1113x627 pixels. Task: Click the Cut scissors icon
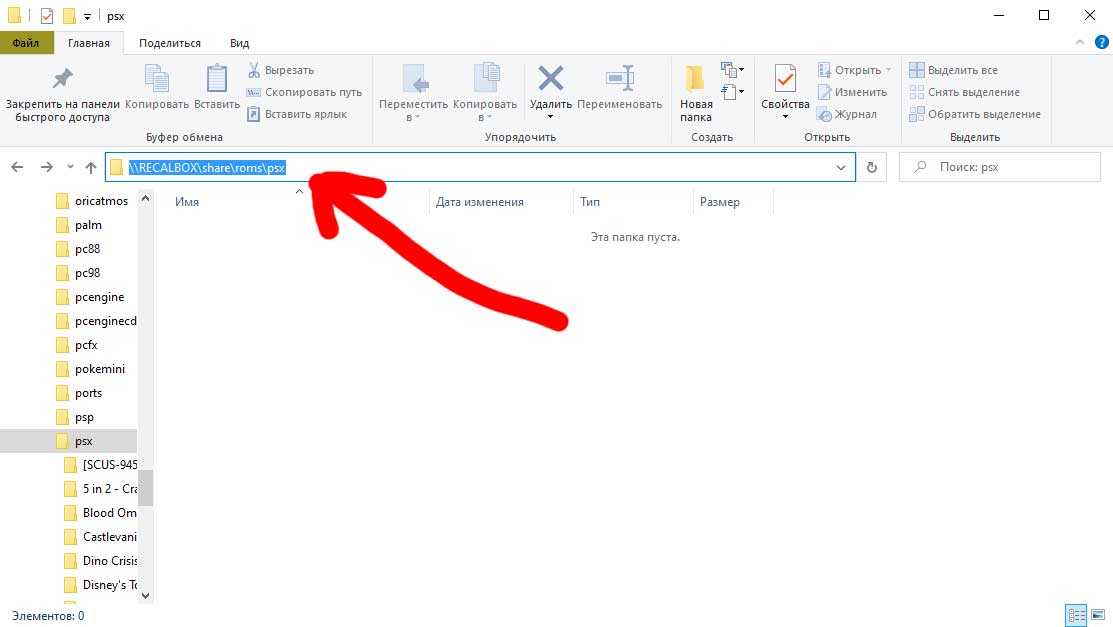[x=254, y=70]
